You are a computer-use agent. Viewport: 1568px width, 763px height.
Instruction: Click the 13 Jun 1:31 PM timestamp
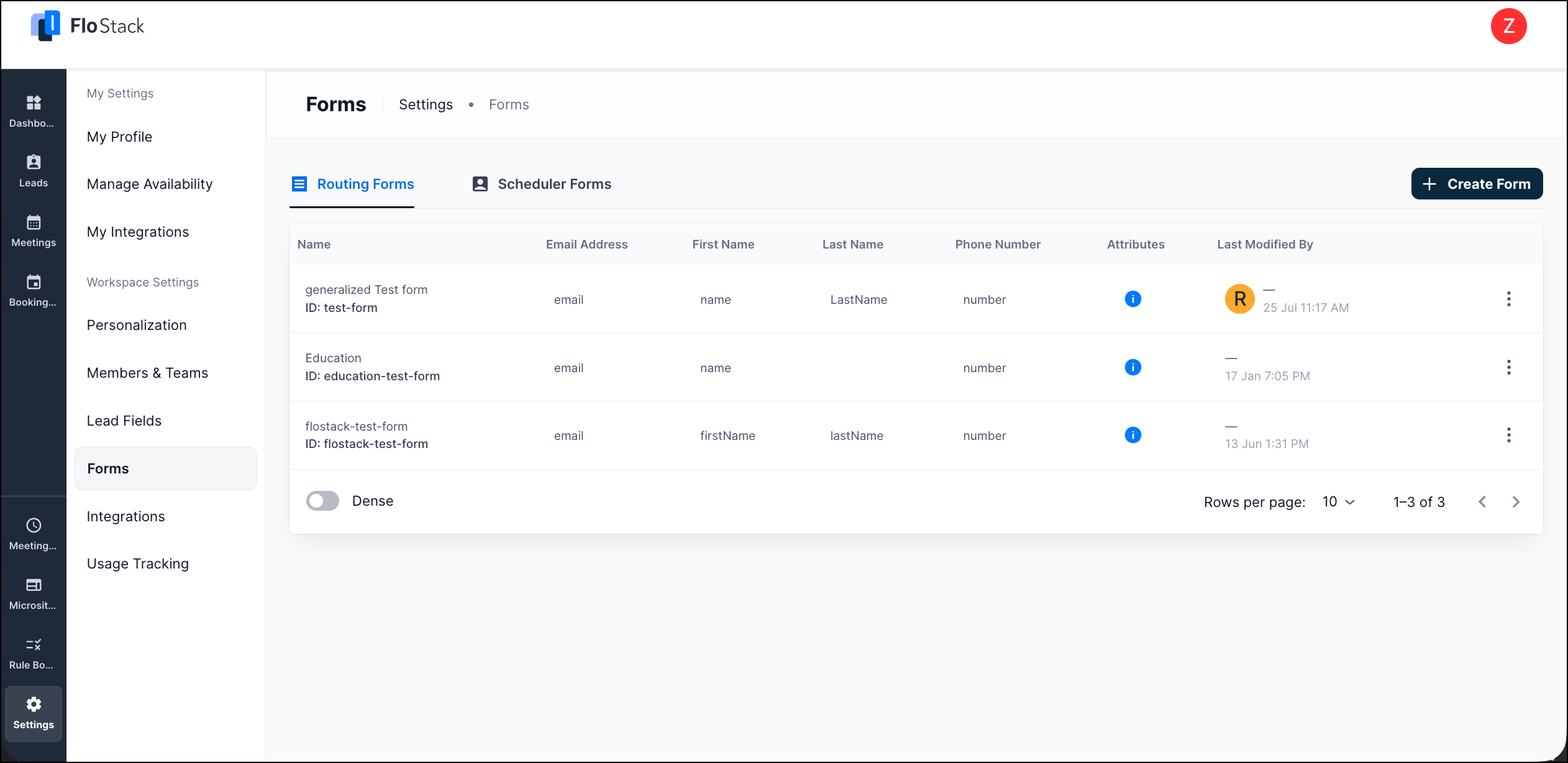pos(1267,444)
